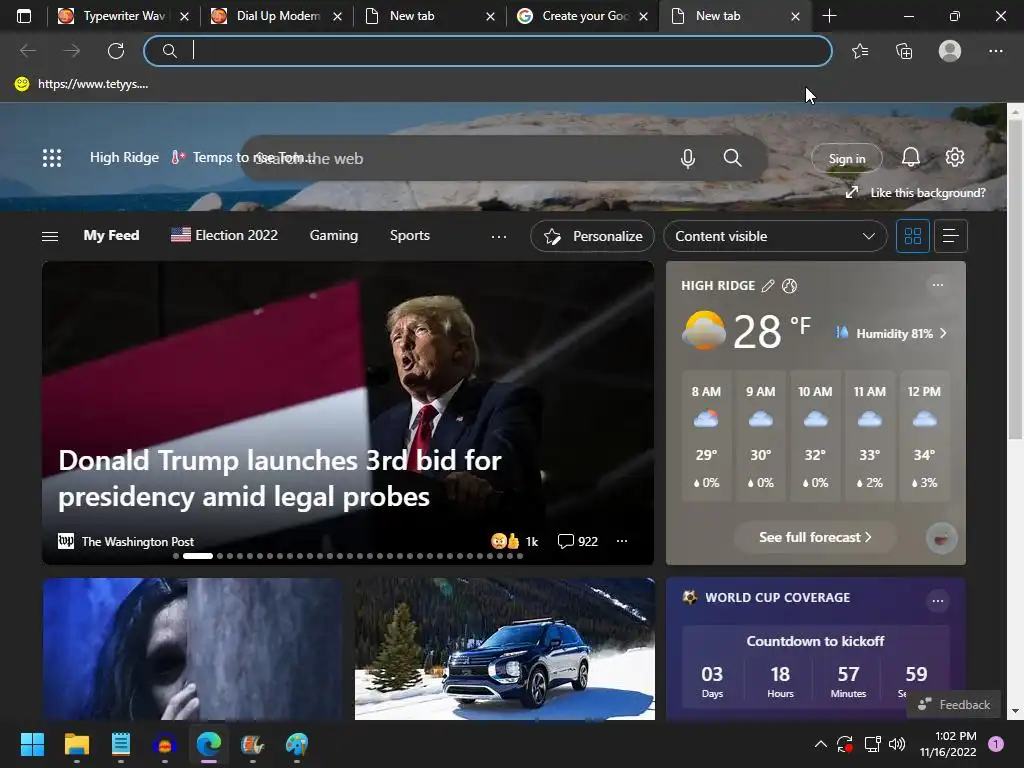Viewport: 1024px width, 768px height.
Task: Open page settings gear icon
Action: click(955, 157)
